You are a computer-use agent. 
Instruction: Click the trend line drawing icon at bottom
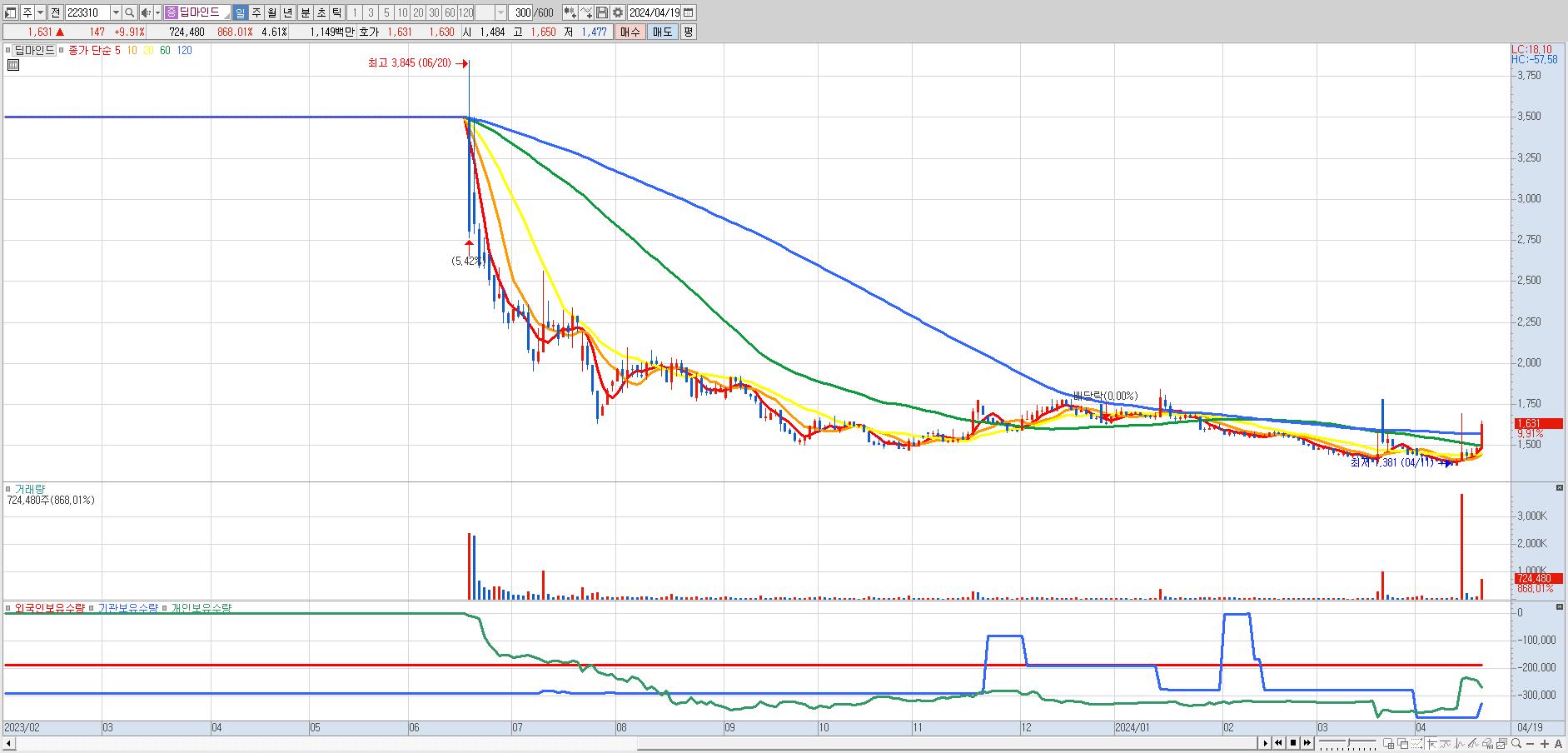click(1473, 743)
